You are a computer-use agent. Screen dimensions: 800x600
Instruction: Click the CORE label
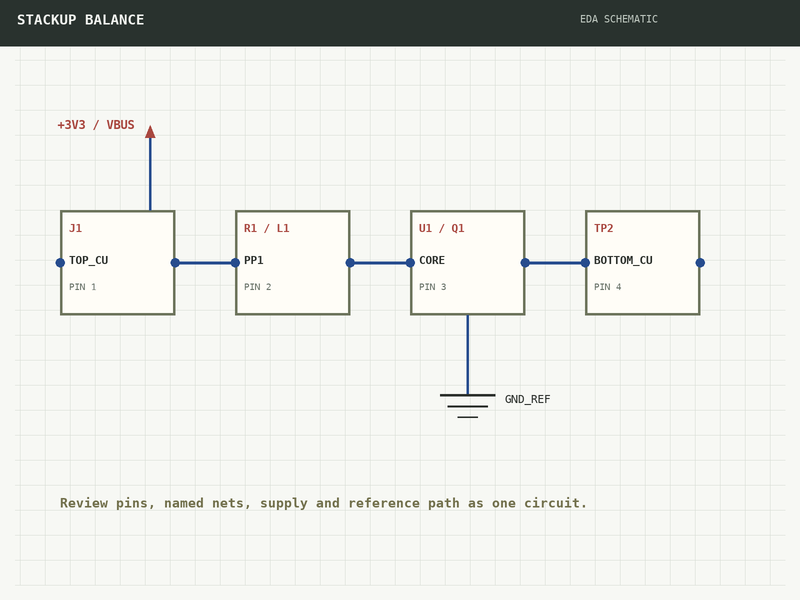432,260
